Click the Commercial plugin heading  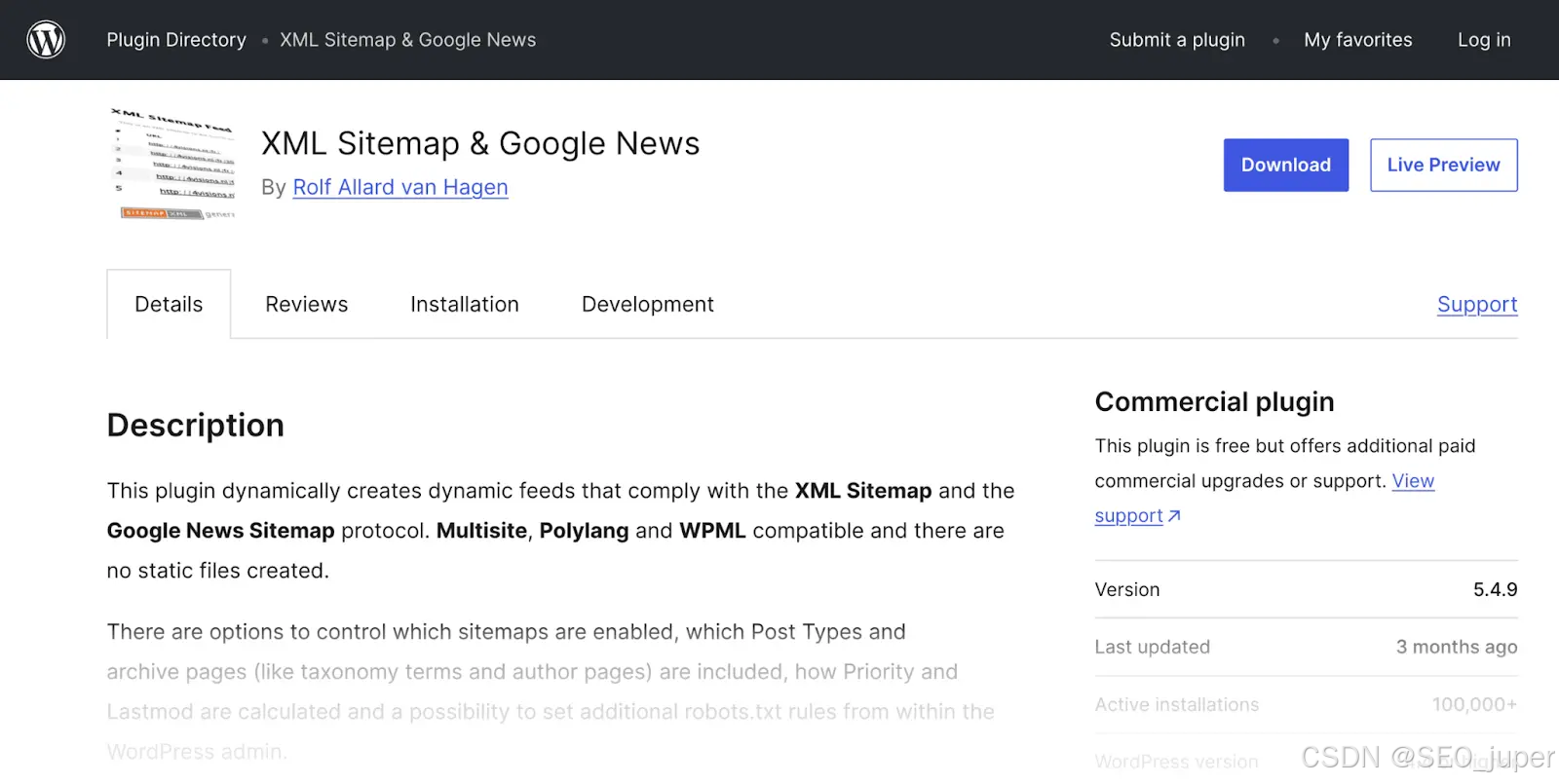click(x=1215, y=402)
